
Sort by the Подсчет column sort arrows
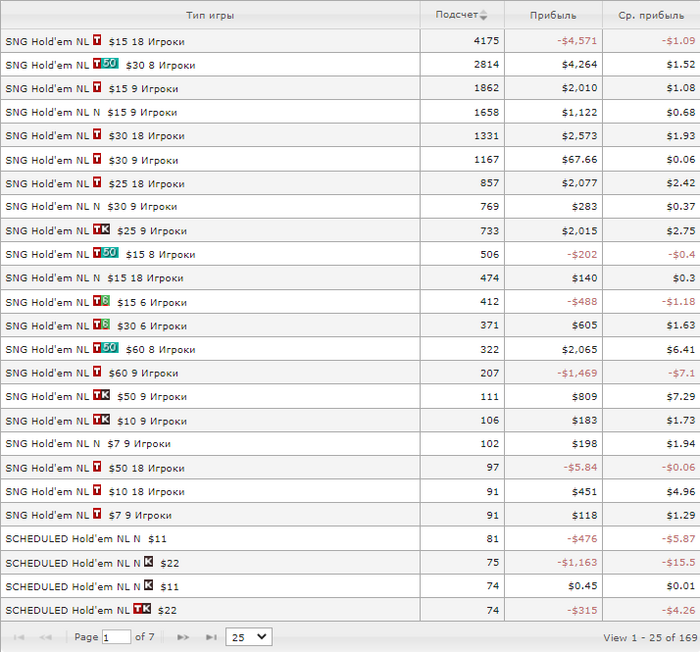pos(483,15)
